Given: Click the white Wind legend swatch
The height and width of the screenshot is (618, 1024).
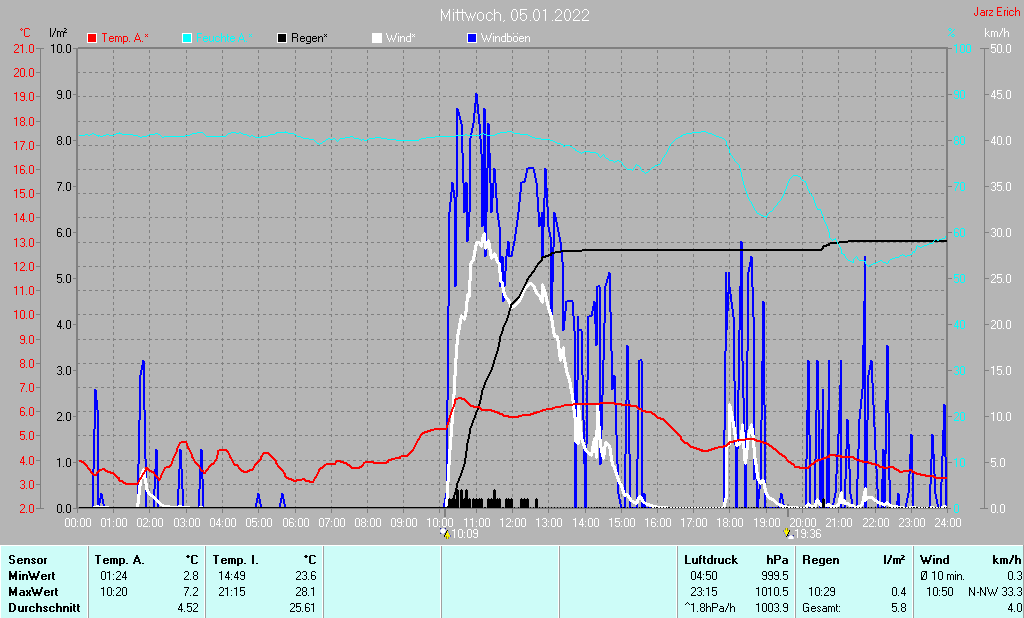Looking at the screenshot, I should [377, 39].
